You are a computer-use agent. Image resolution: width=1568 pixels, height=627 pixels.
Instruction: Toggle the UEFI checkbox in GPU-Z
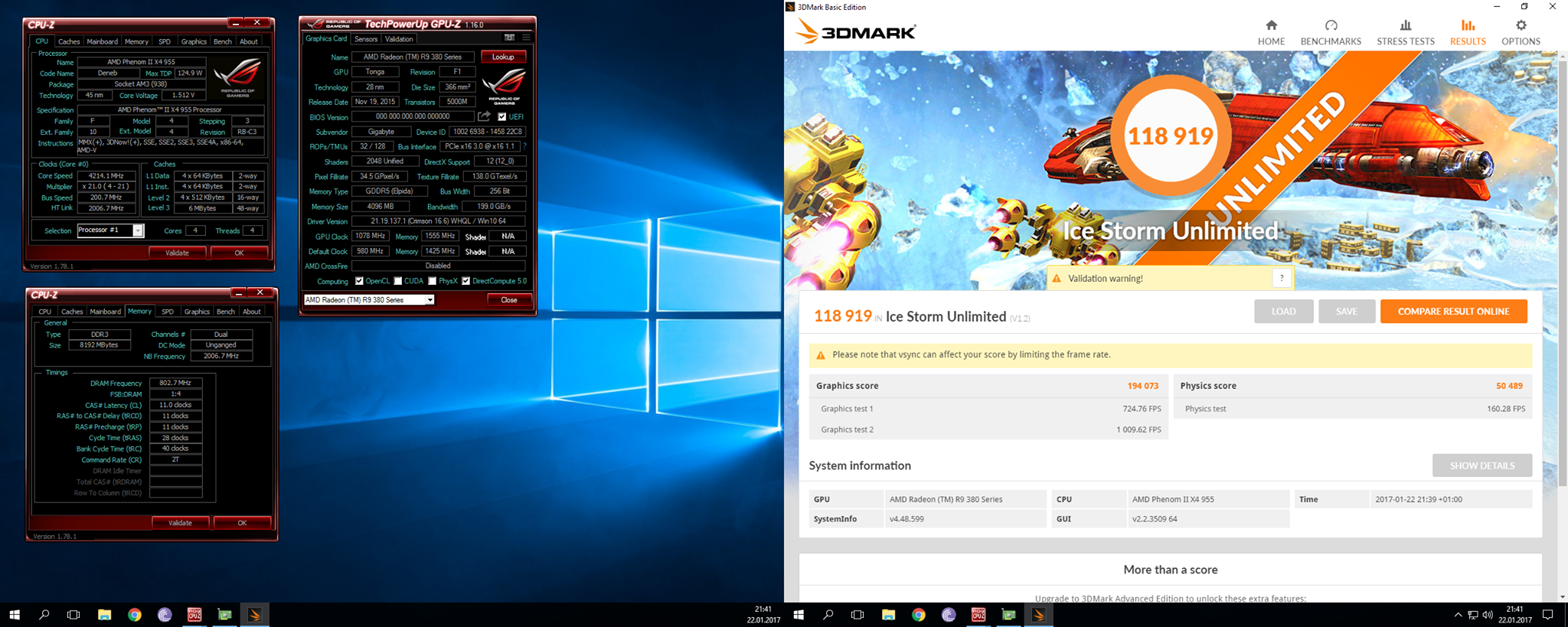tap(502, 117)
